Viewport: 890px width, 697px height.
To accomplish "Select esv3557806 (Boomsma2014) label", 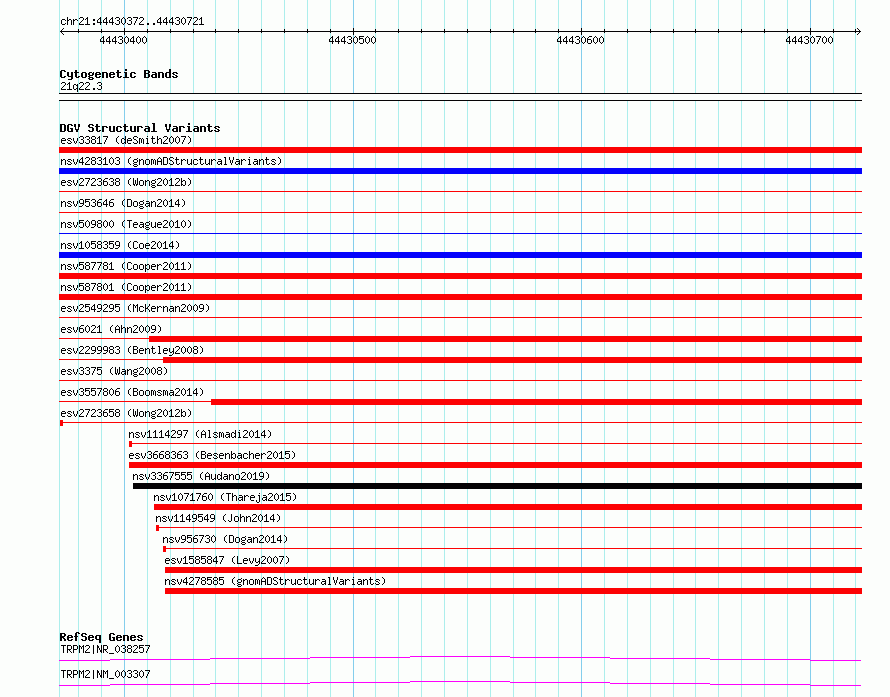I will (132, 392).
